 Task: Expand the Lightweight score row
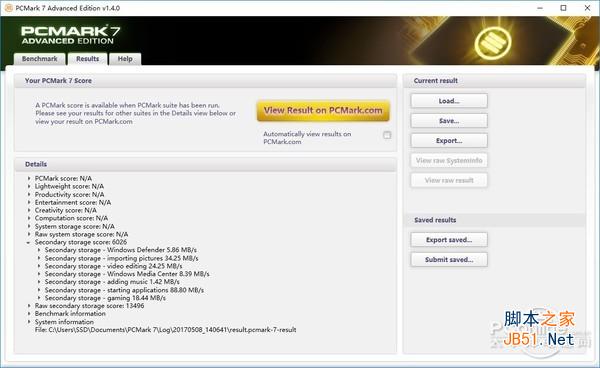(29, 186)
